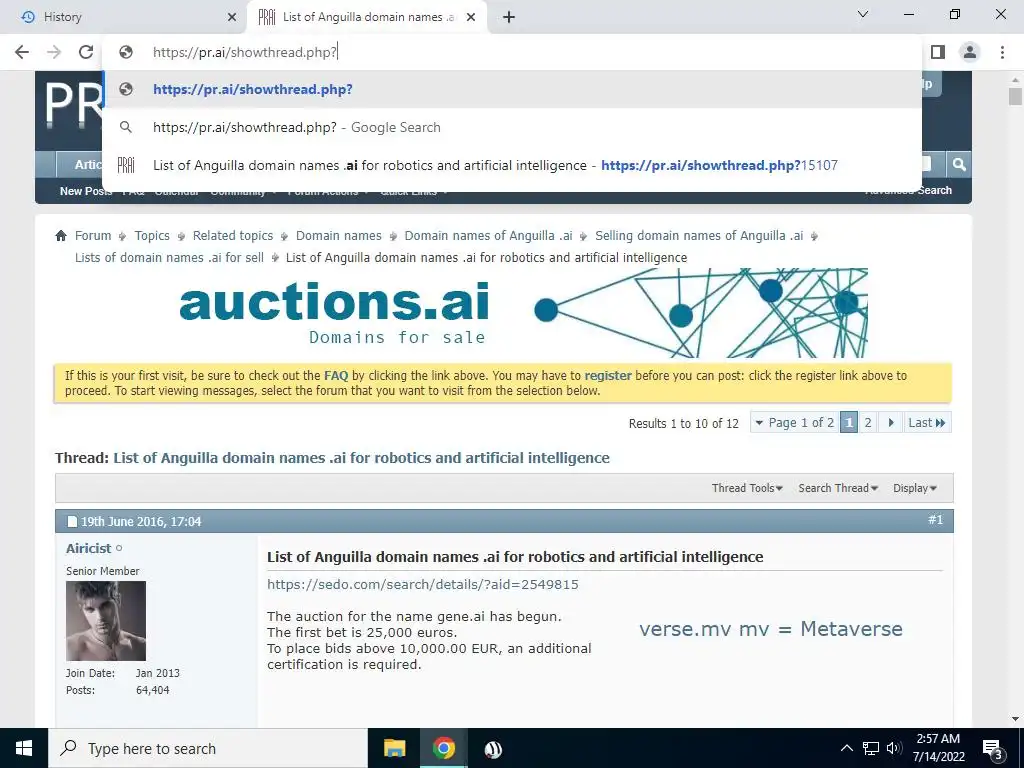This screenshot has width=1024, height=768.
Task: Toggle the browser side panel icon
Action: point(938,52)
